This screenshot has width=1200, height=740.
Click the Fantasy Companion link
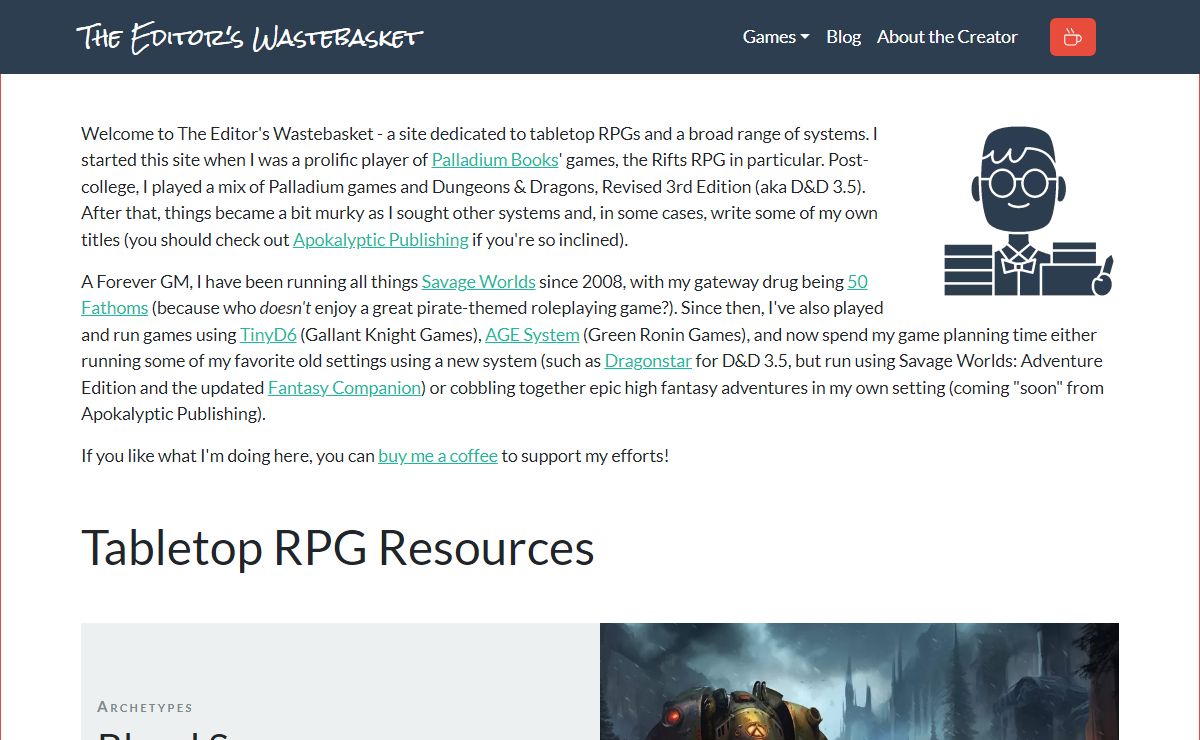coord(344,388)
